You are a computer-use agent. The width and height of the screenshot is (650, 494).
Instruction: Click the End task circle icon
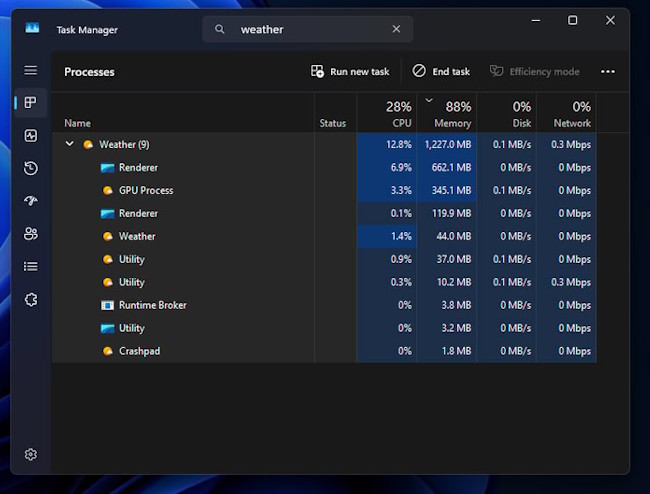point(419,71)
